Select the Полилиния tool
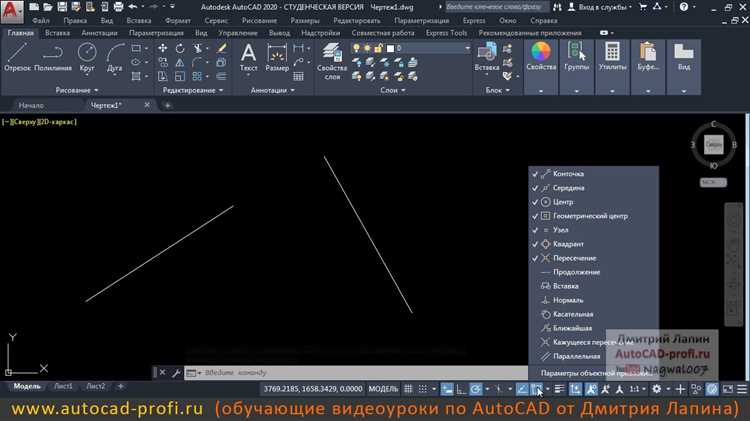This screenshot has height=421, width=750. pos(53,57)
